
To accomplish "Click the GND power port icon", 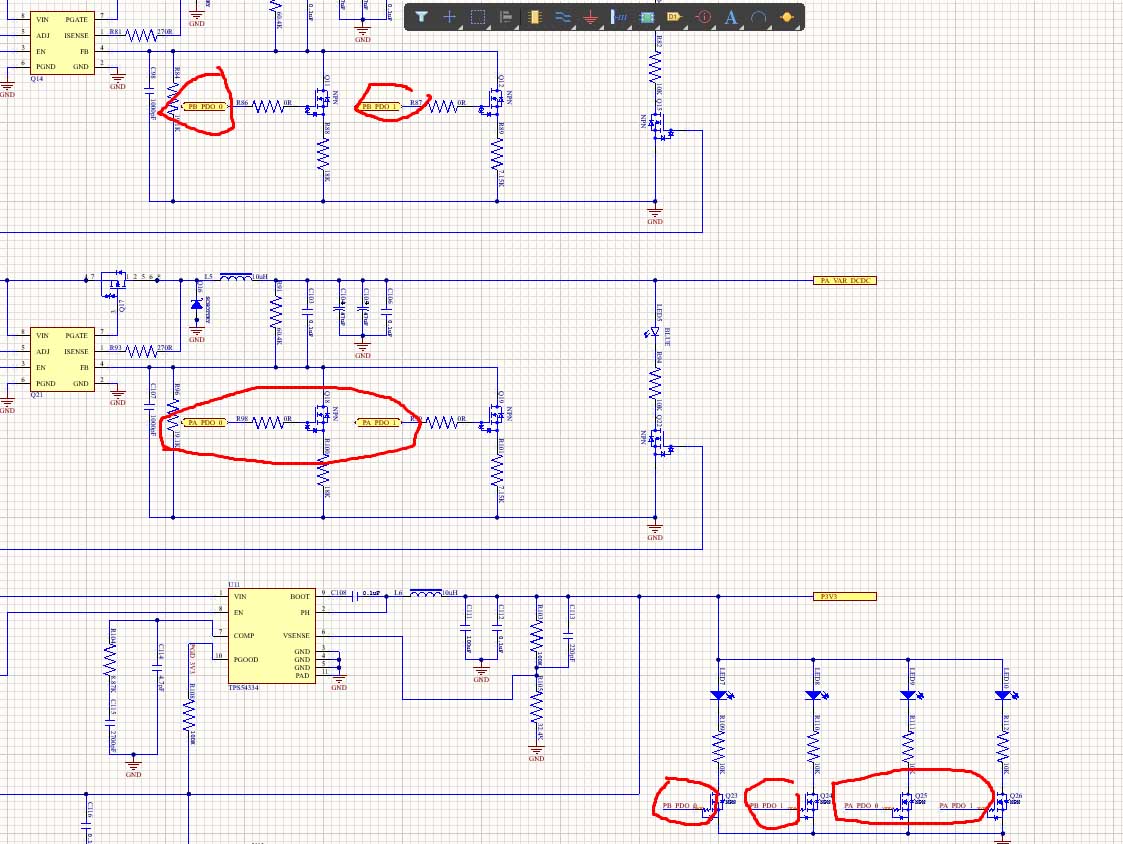I will 590,17.
